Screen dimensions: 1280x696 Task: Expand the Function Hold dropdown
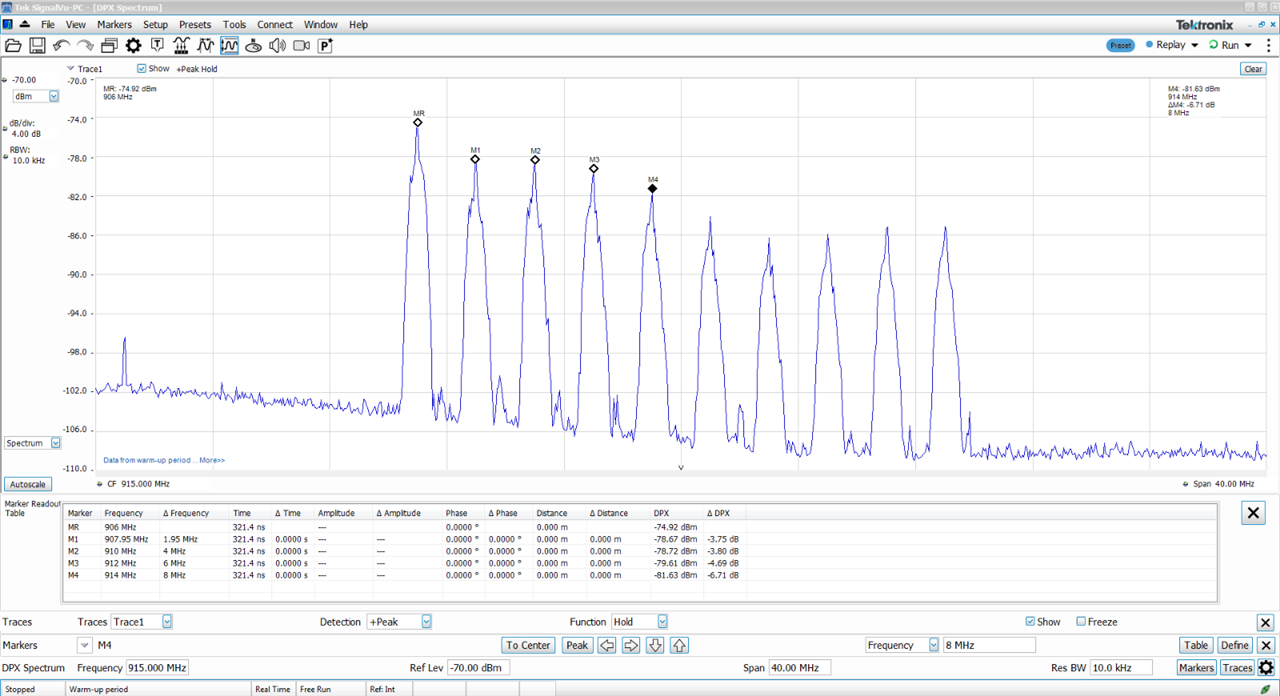click(662, 622)
